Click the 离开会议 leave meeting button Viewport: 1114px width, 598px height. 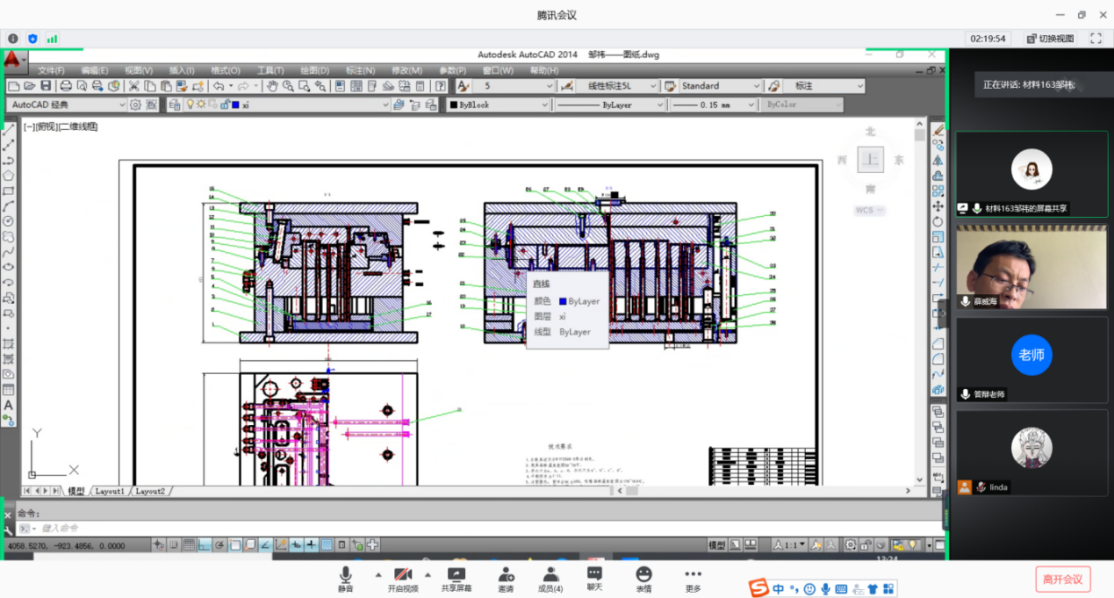[x=1062, y=579]
